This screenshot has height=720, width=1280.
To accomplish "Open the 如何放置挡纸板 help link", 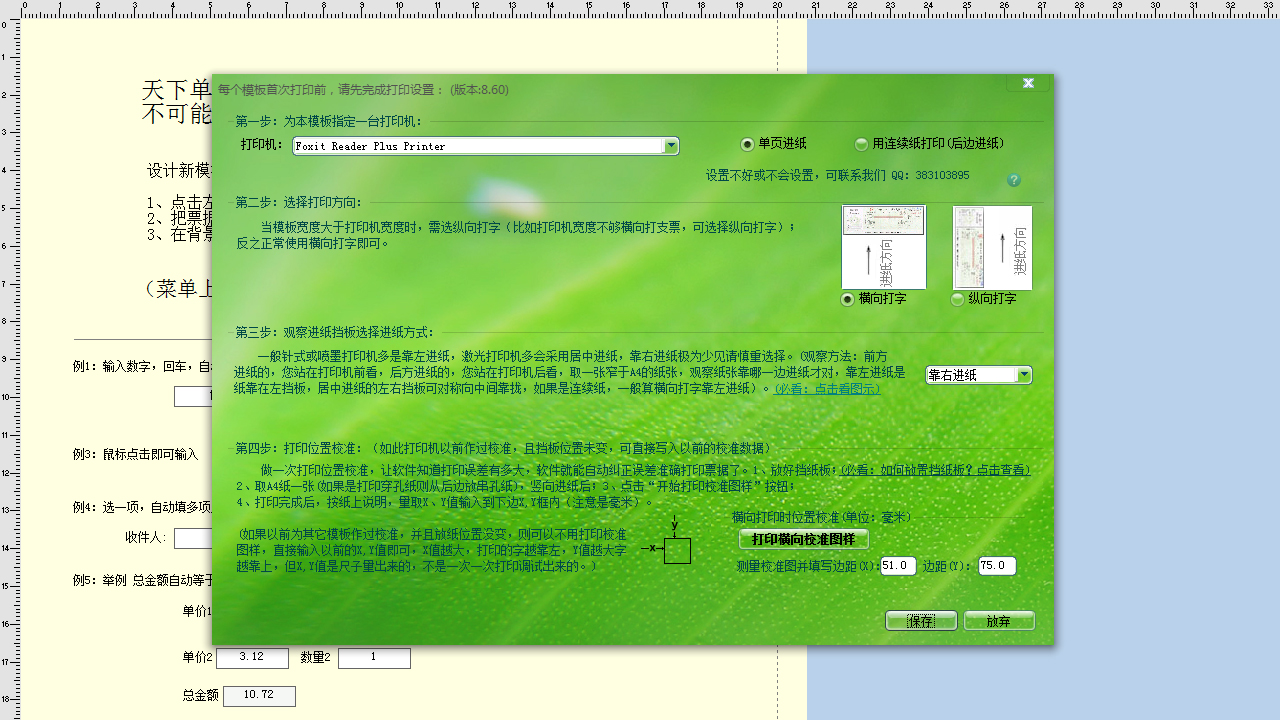I will pos(934,470).
